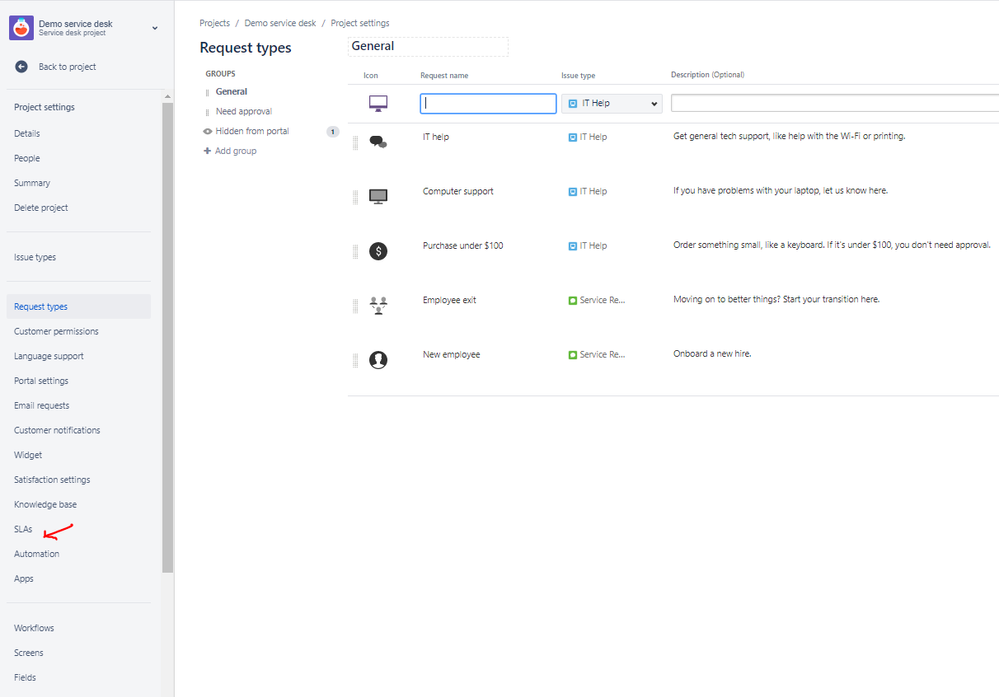The width and height of the screenshot is (999, 697).
Task: Click drag handle of Employee exit row
Action: tap(356, 306)
